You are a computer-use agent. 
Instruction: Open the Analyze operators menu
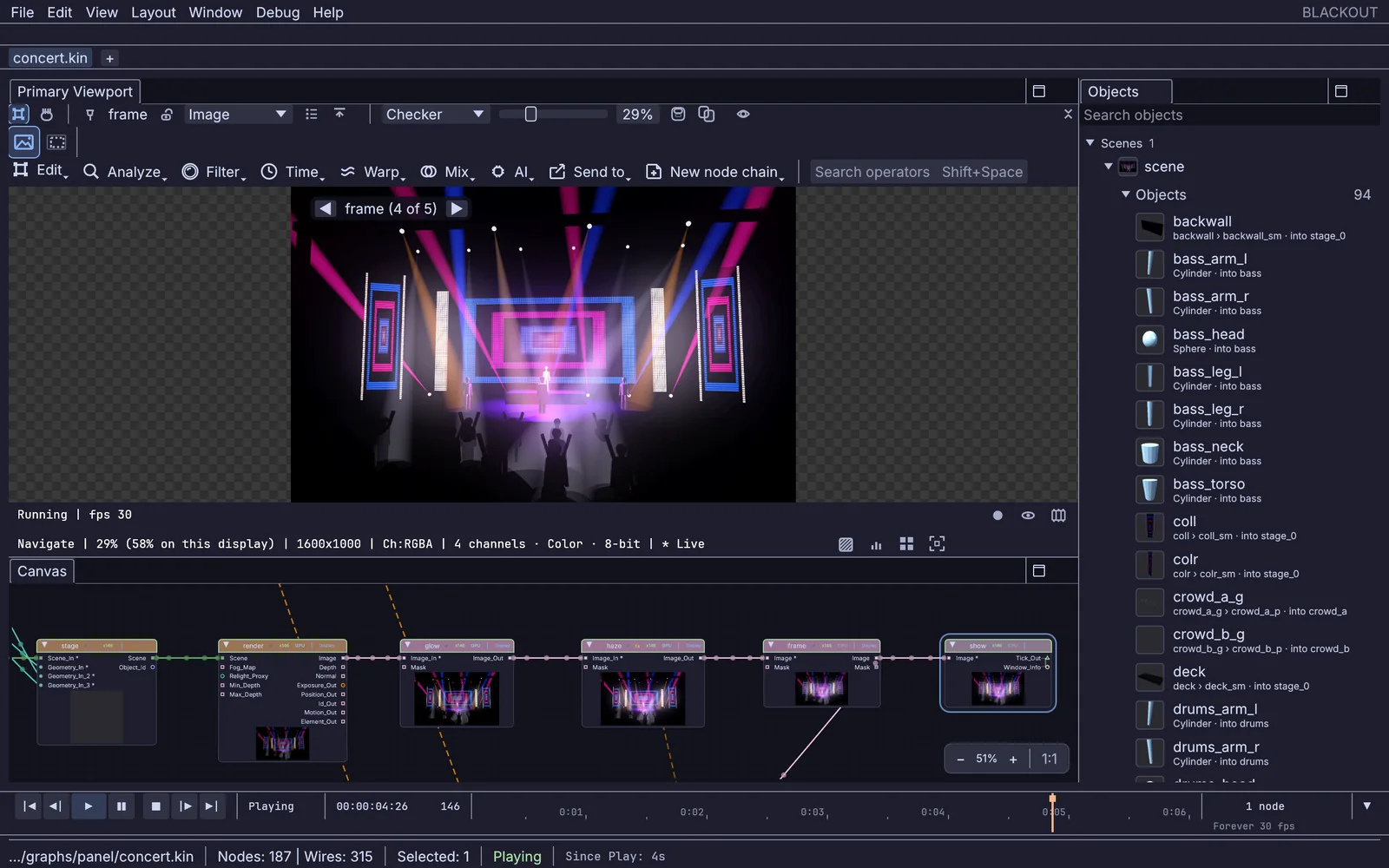(x=125, y=172)
